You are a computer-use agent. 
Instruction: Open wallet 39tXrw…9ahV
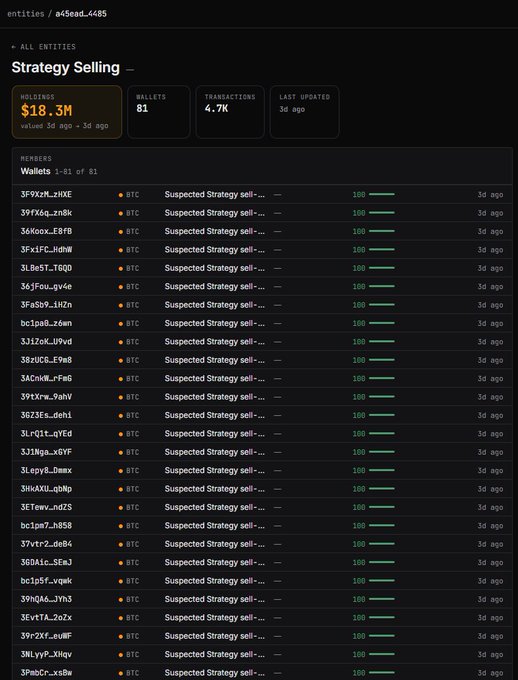point(46,397)
